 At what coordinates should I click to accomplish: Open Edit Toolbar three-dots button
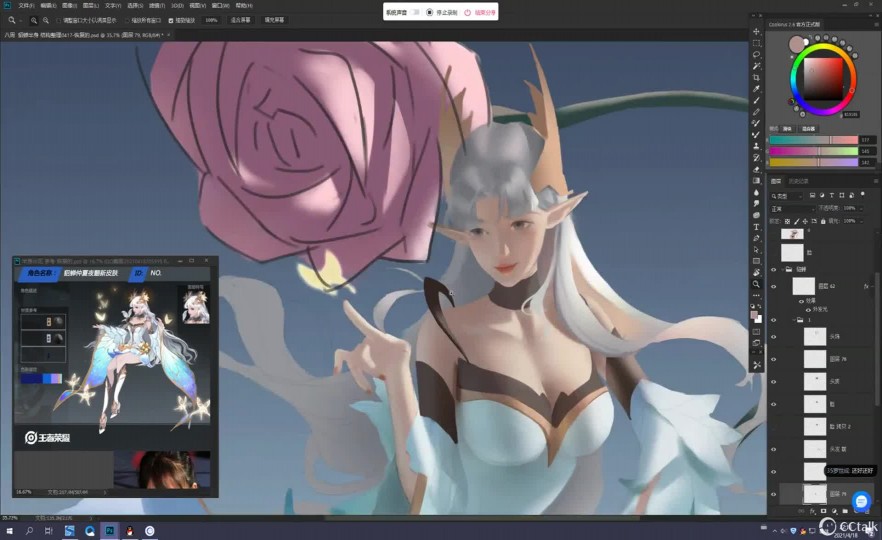pyautogui.click(x=757, y=295)
